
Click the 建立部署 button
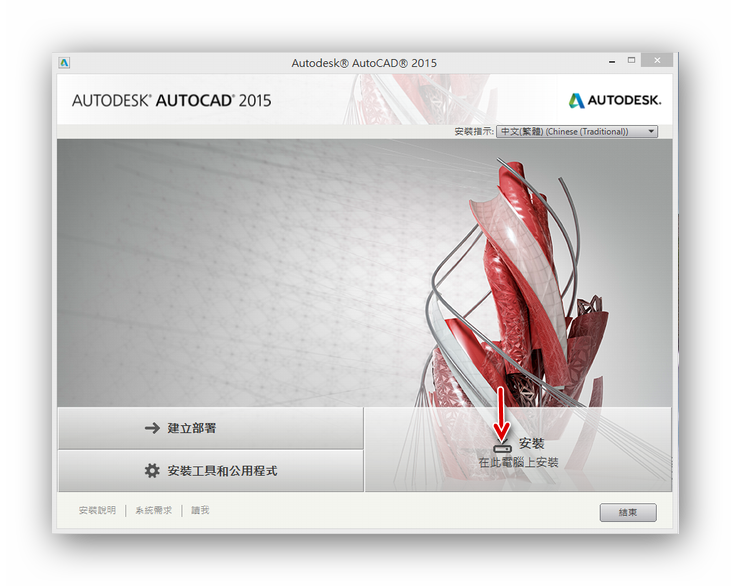coord(211,428)
